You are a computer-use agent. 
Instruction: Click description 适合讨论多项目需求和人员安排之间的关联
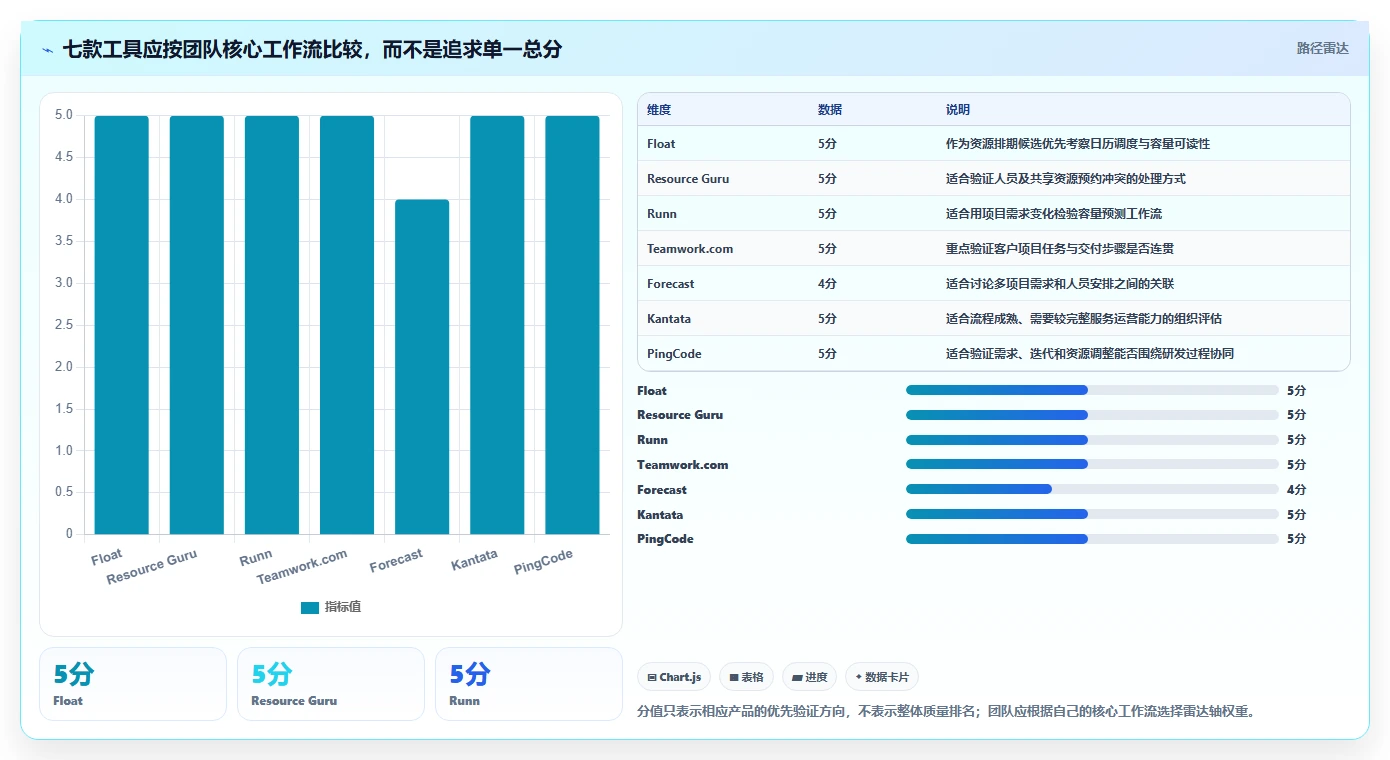tap(1060, 284)
